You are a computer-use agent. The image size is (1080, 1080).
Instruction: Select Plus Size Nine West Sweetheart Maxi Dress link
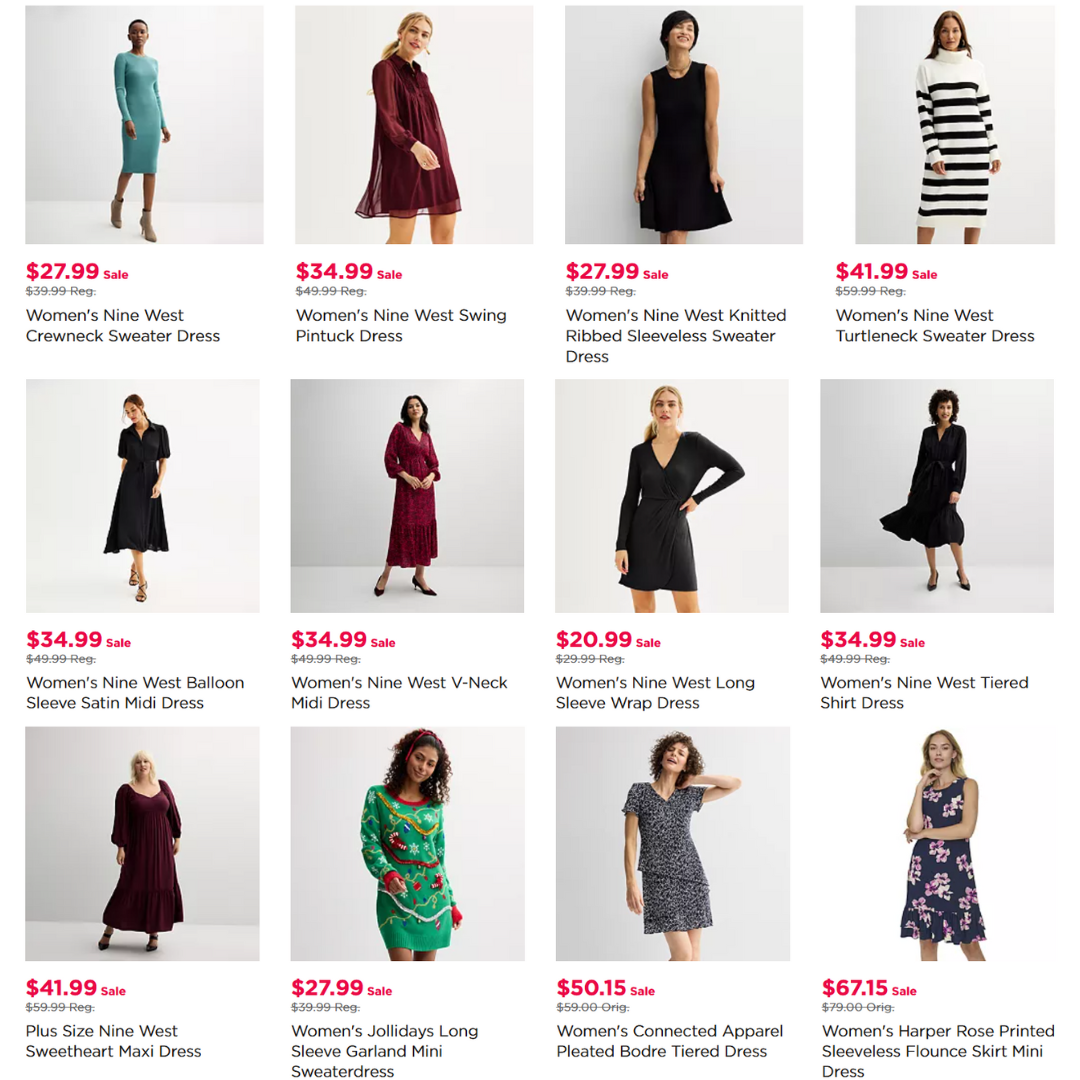[114, 1041]
